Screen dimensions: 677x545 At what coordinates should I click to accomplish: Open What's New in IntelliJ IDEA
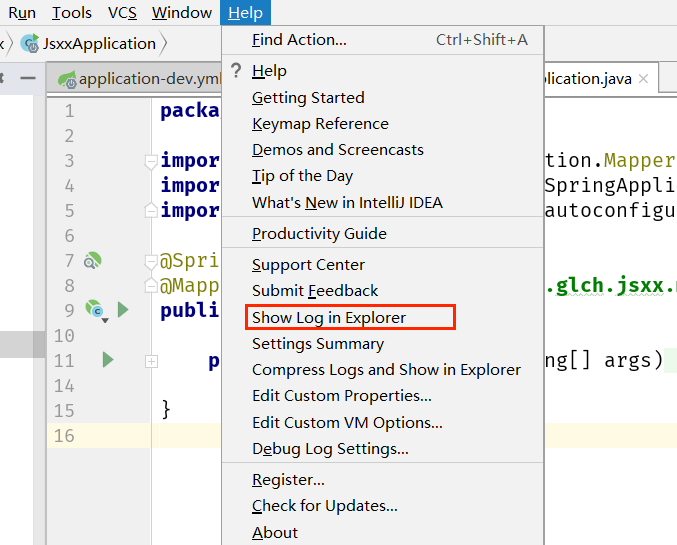point(383,203)
